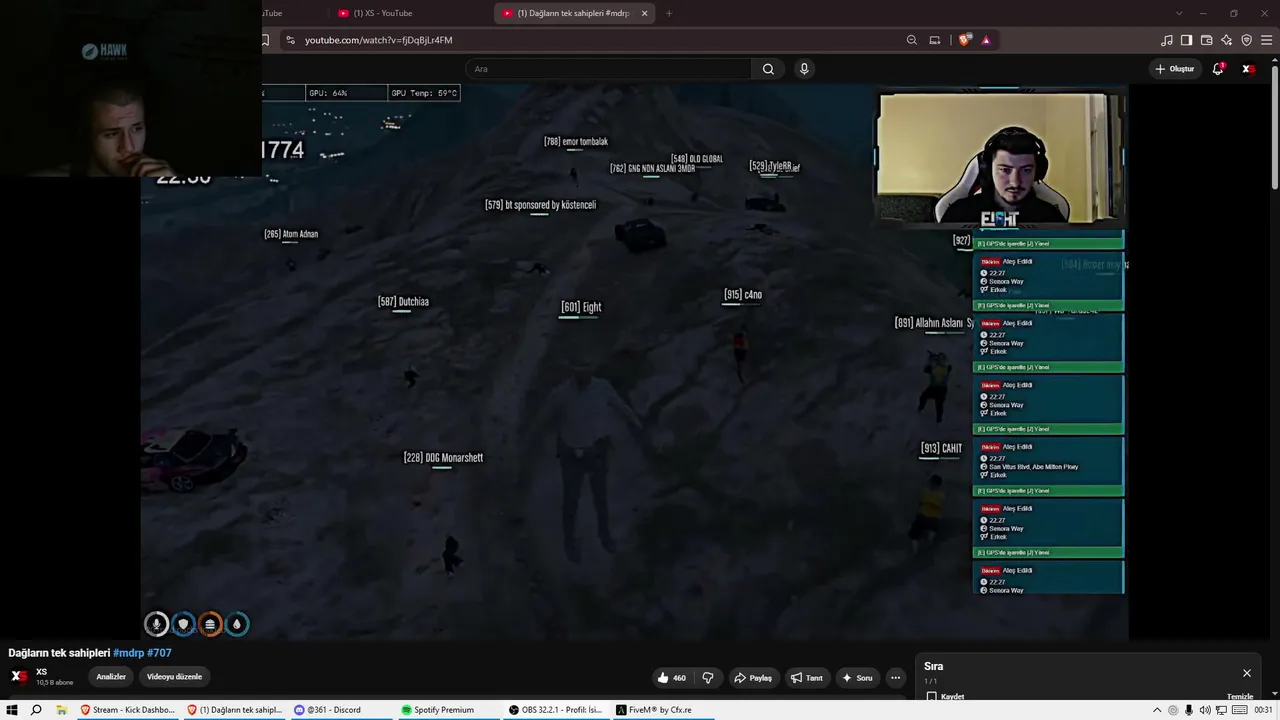Click the Brave Shields lion icon
This screenshot has height=720, width=1280.
click(x=964, y=40)
